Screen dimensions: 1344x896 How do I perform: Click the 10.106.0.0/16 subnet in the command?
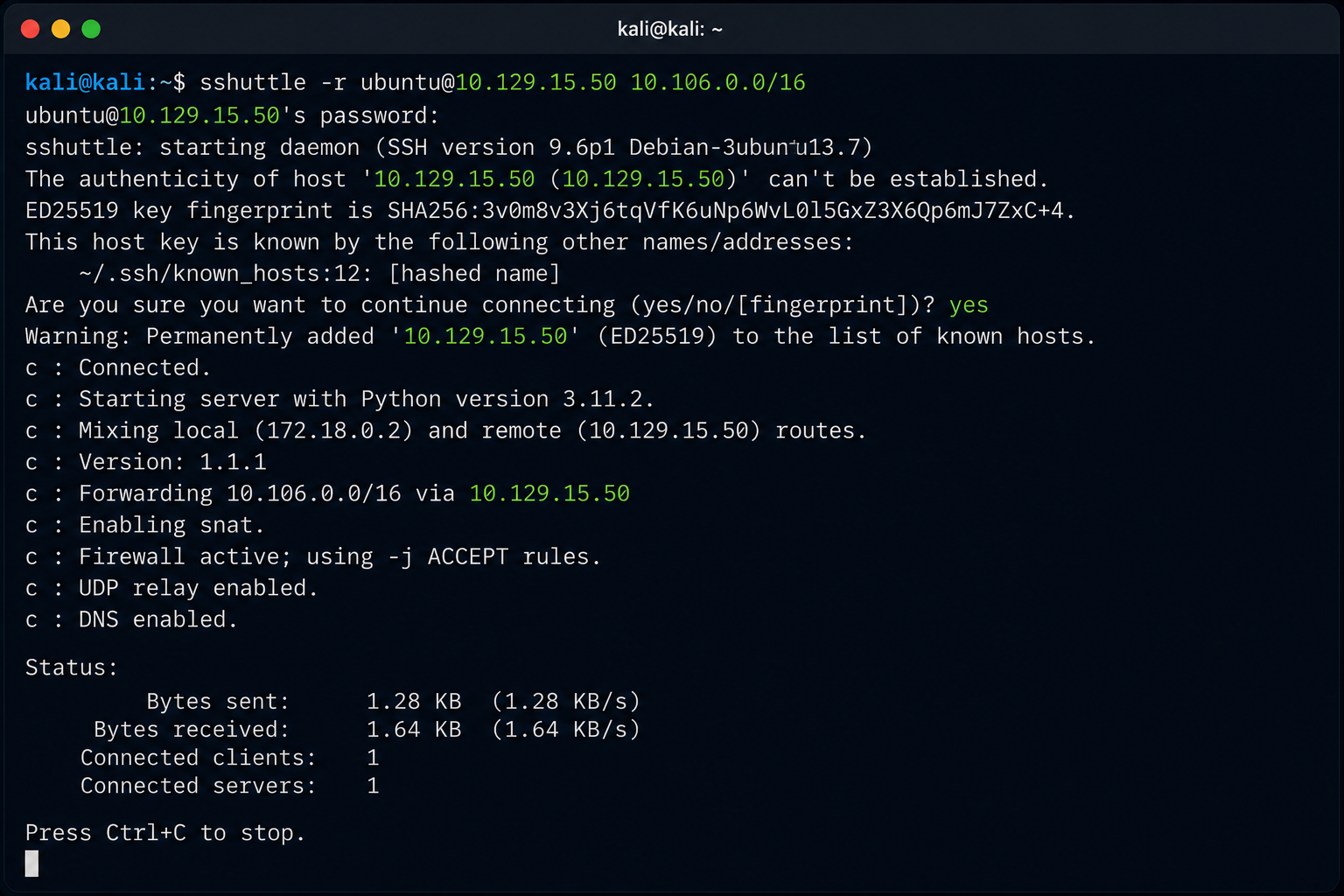[x=717, y=82]
